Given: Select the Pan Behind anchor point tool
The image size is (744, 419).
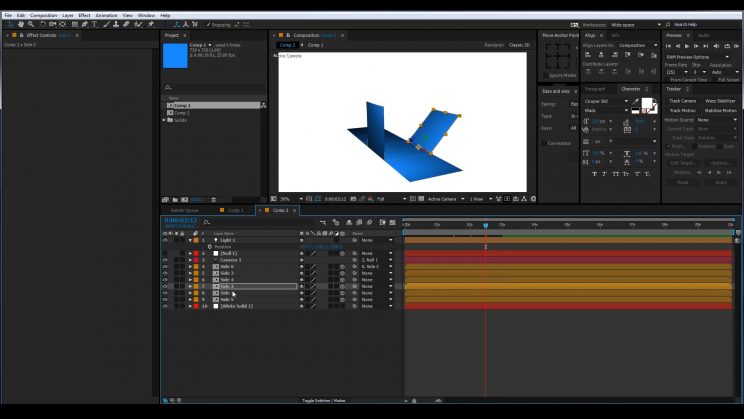Looking at the screenshot, I should click(63, 24).
